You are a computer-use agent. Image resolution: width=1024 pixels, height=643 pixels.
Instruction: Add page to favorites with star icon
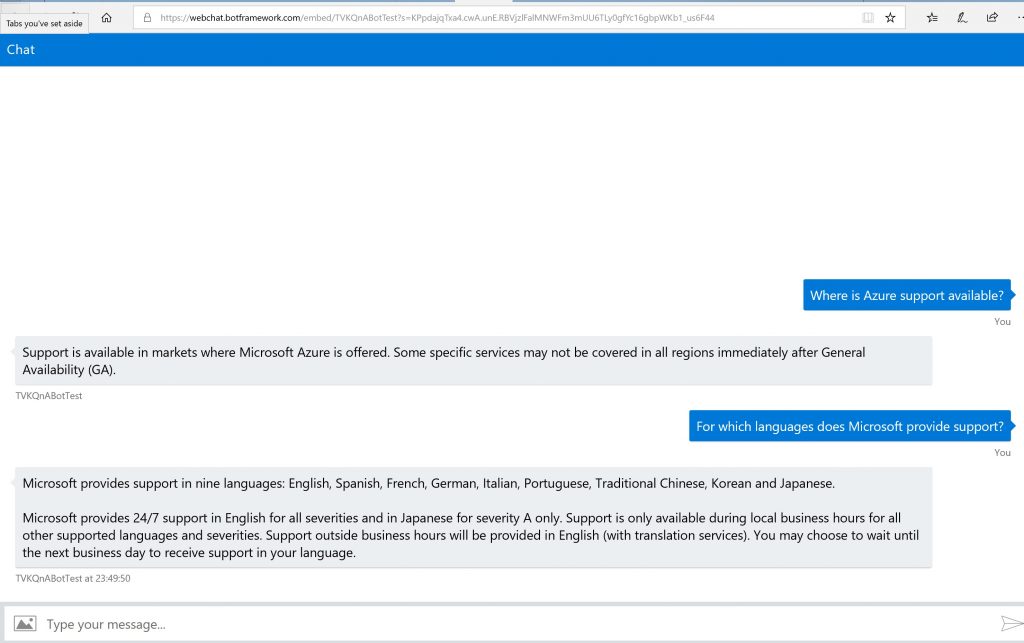point(890,17)
